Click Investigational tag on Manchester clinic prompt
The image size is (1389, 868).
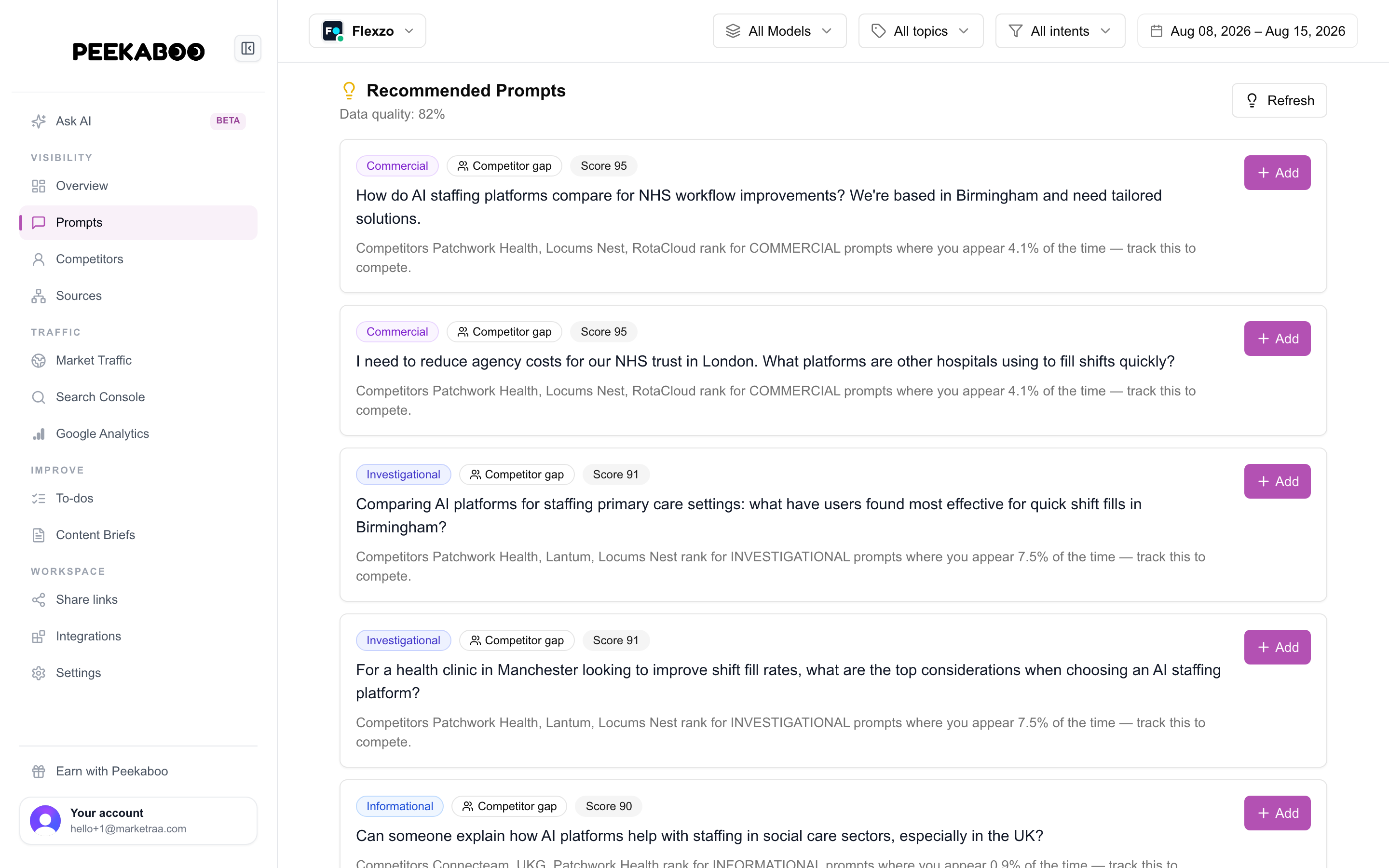(403, 641)
